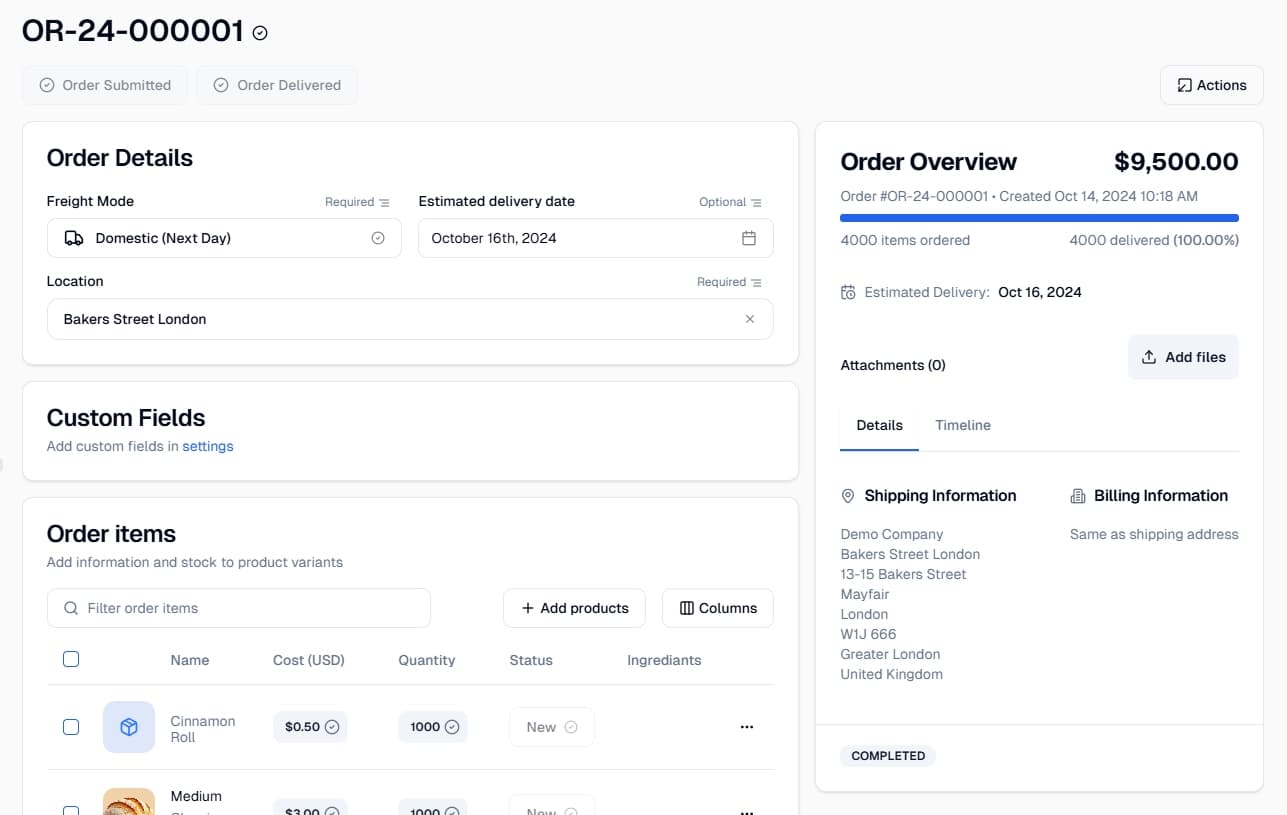
Task: Open the calendar icon in Estimated delivery date
Action: tap(748, 238)
